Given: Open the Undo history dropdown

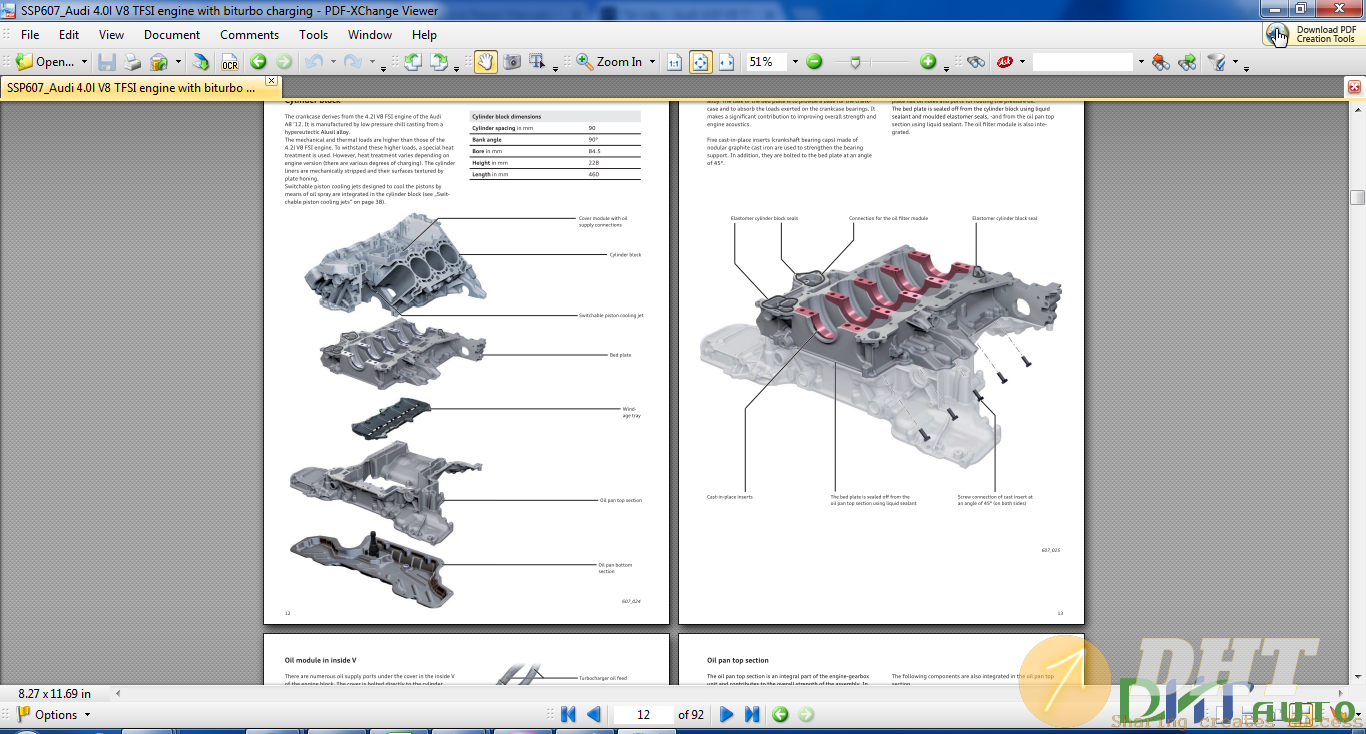Looking at the screenshot, I should click(331, 64).
